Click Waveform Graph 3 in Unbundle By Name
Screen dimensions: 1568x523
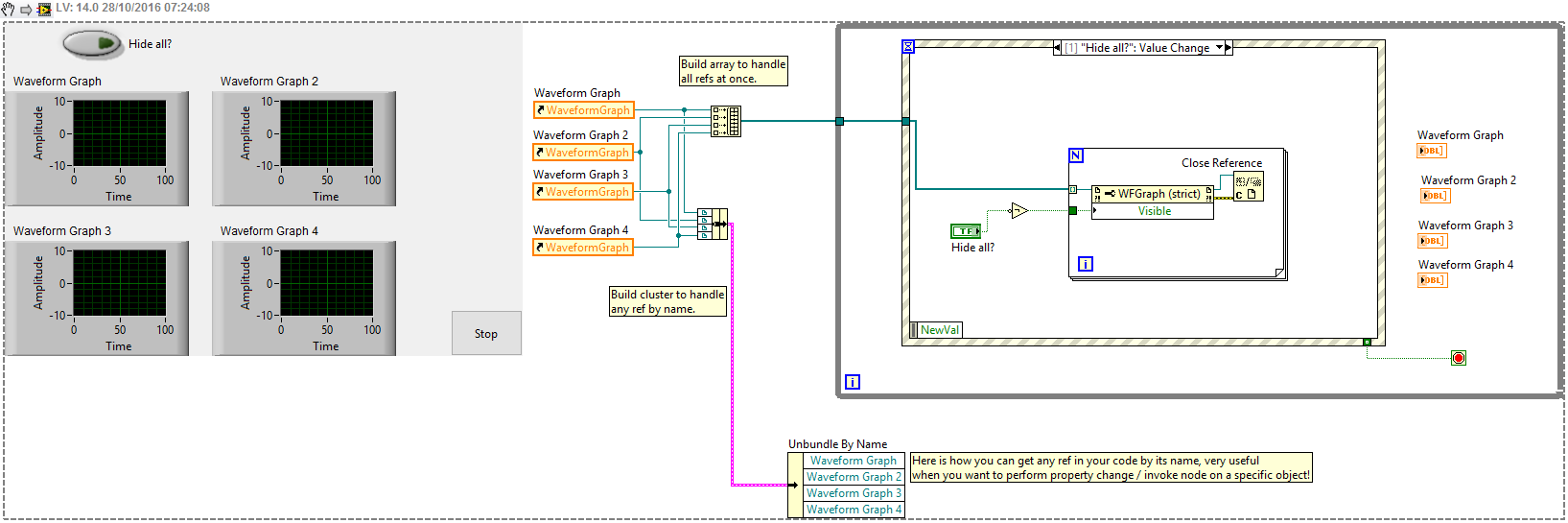pos(854,493)
